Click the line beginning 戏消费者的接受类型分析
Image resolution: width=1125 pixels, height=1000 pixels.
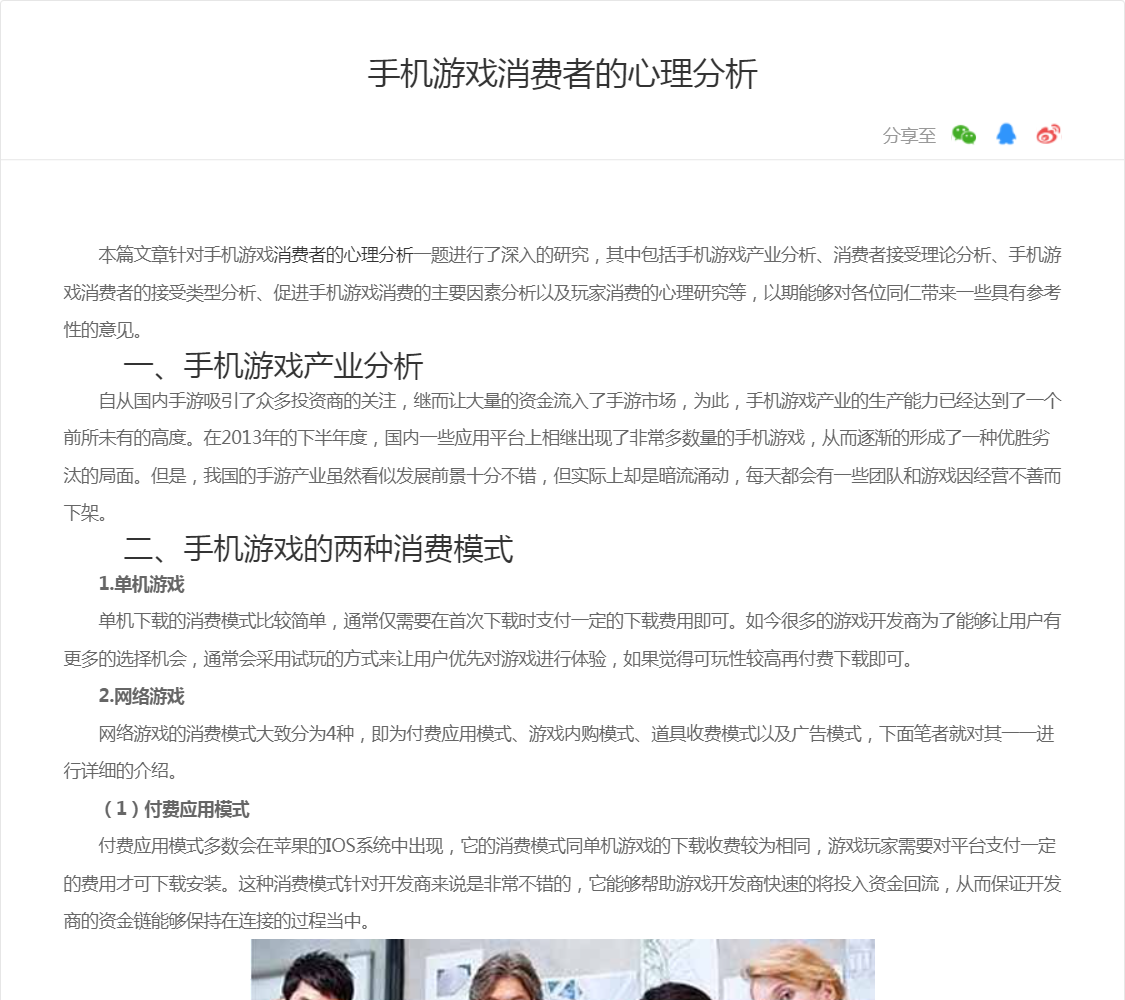562,293
